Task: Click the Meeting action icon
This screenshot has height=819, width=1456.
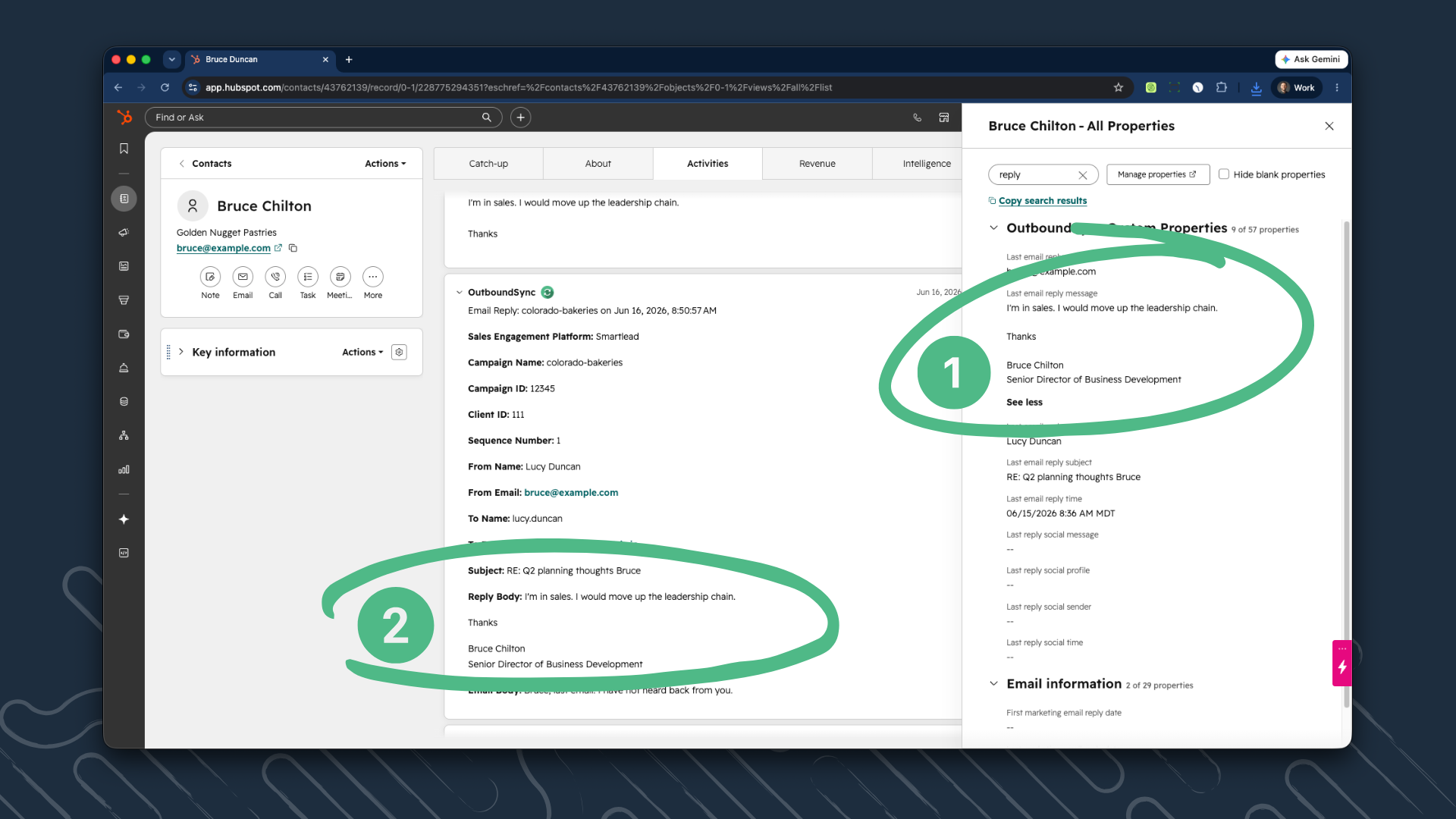Action: click(340, 277)
